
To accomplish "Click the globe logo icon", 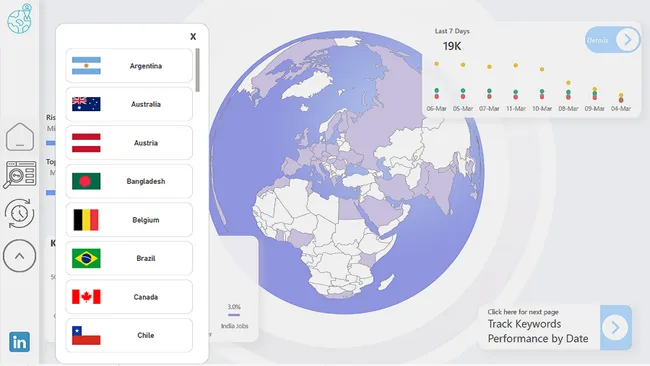I will click(x=19, y=19).
